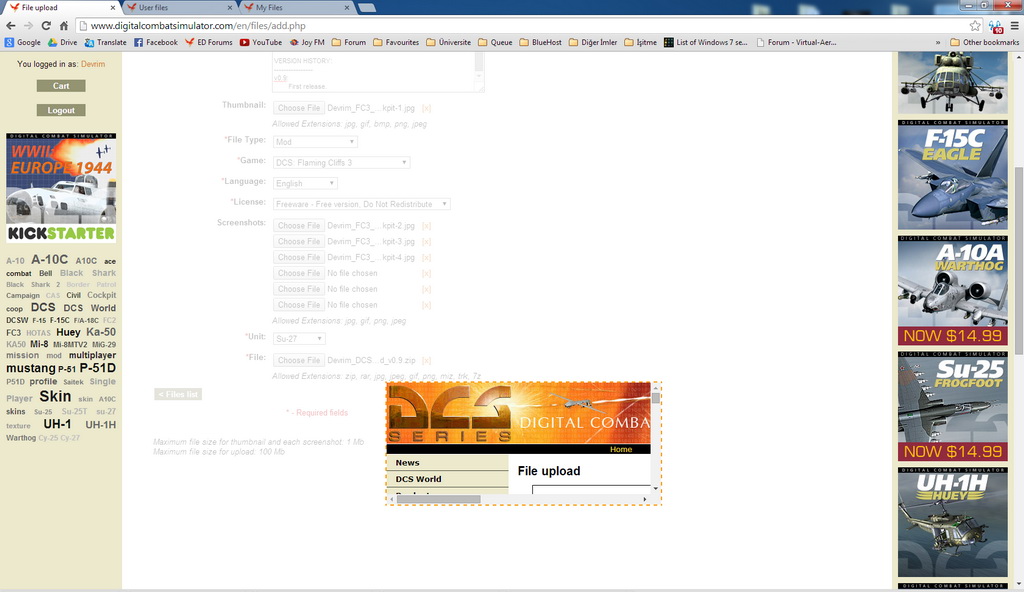Image resolution: width=1024 pixels, height=592 pixels.
Task: Open the Su-25 Frogfoot advertisement
Action: 952,406
